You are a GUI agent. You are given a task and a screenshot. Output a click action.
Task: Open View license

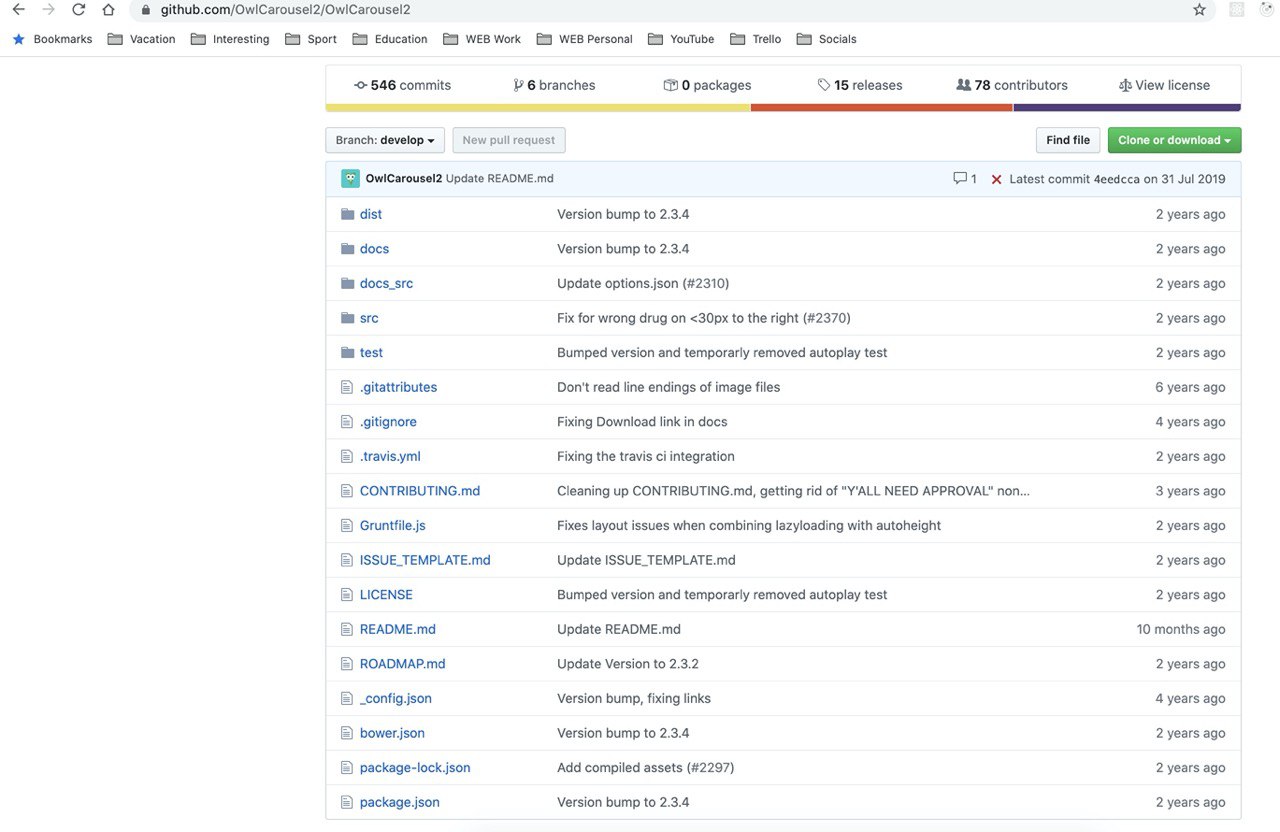tap(1164, 85)
